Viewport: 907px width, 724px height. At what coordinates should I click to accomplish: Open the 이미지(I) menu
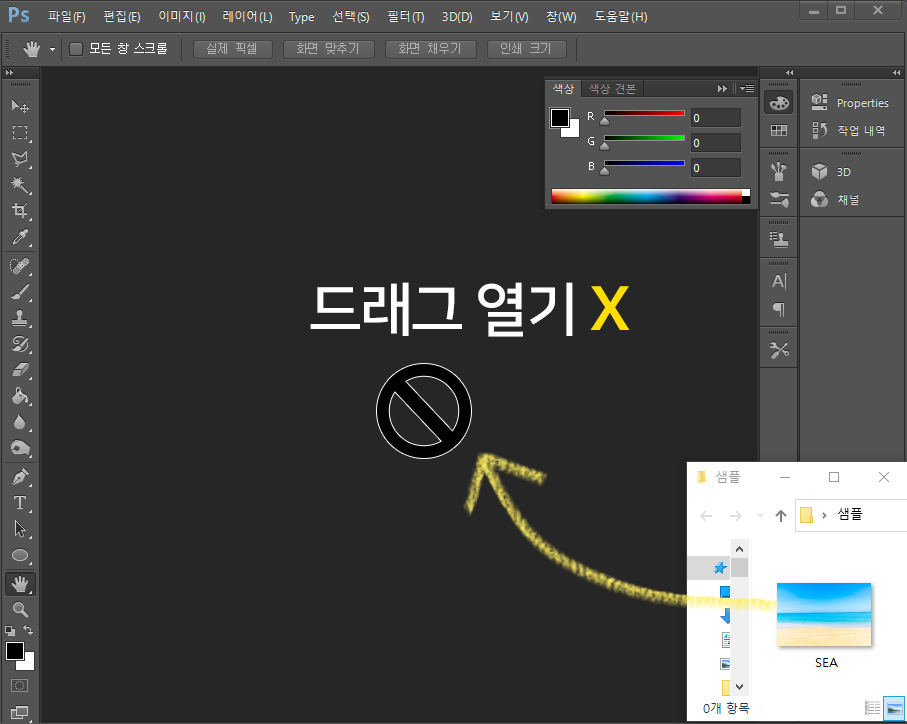point(182,17)
